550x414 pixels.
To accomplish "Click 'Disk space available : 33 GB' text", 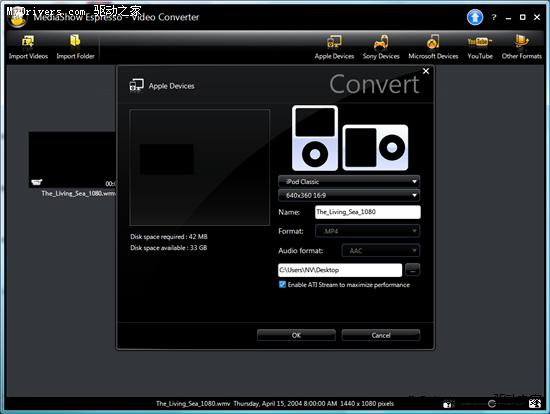I will [168, 248].
